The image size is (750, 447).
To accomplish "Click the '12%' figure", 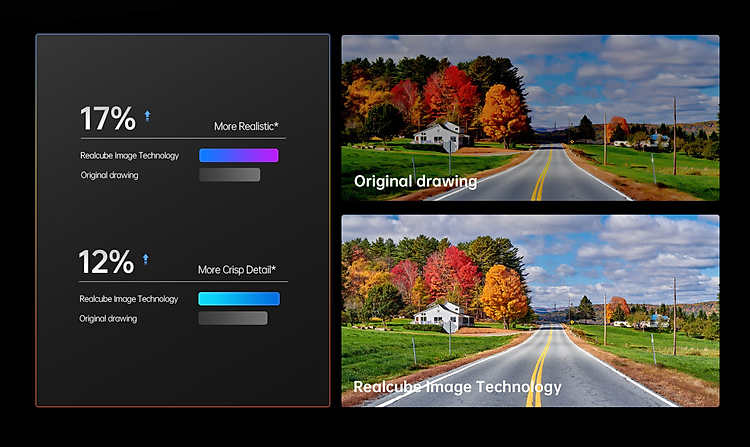I will coord(106,262).
